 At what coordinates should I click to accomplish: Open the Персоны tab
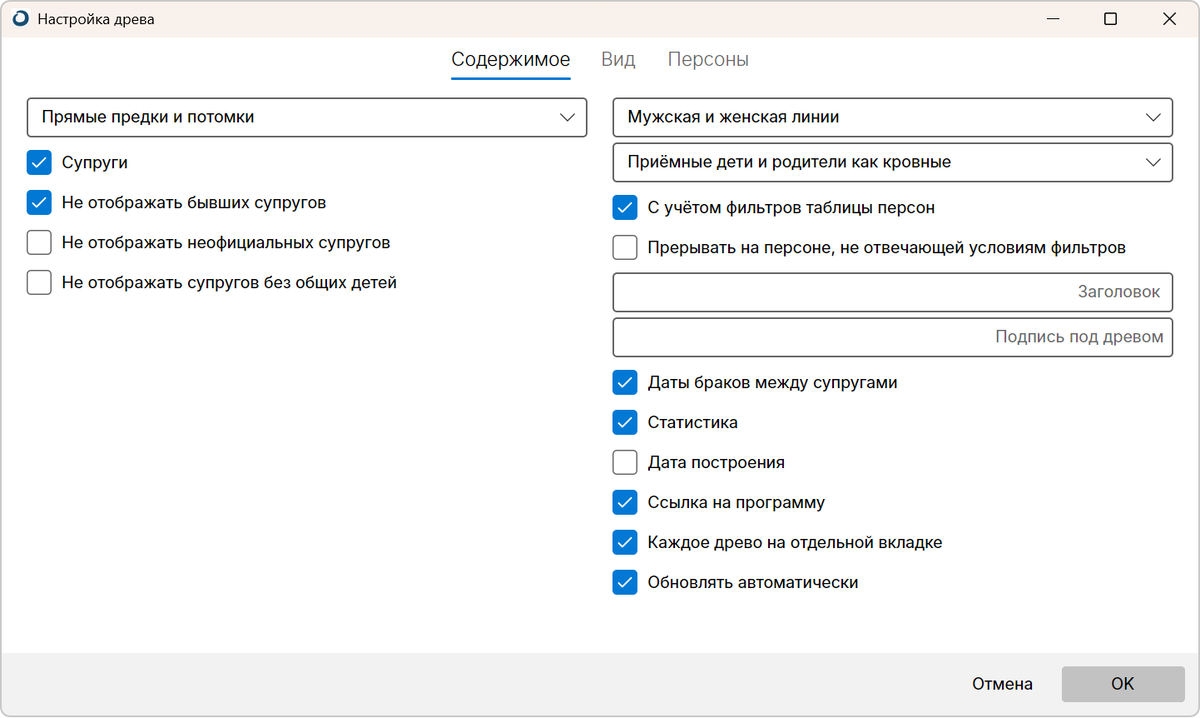coord(708,59)
